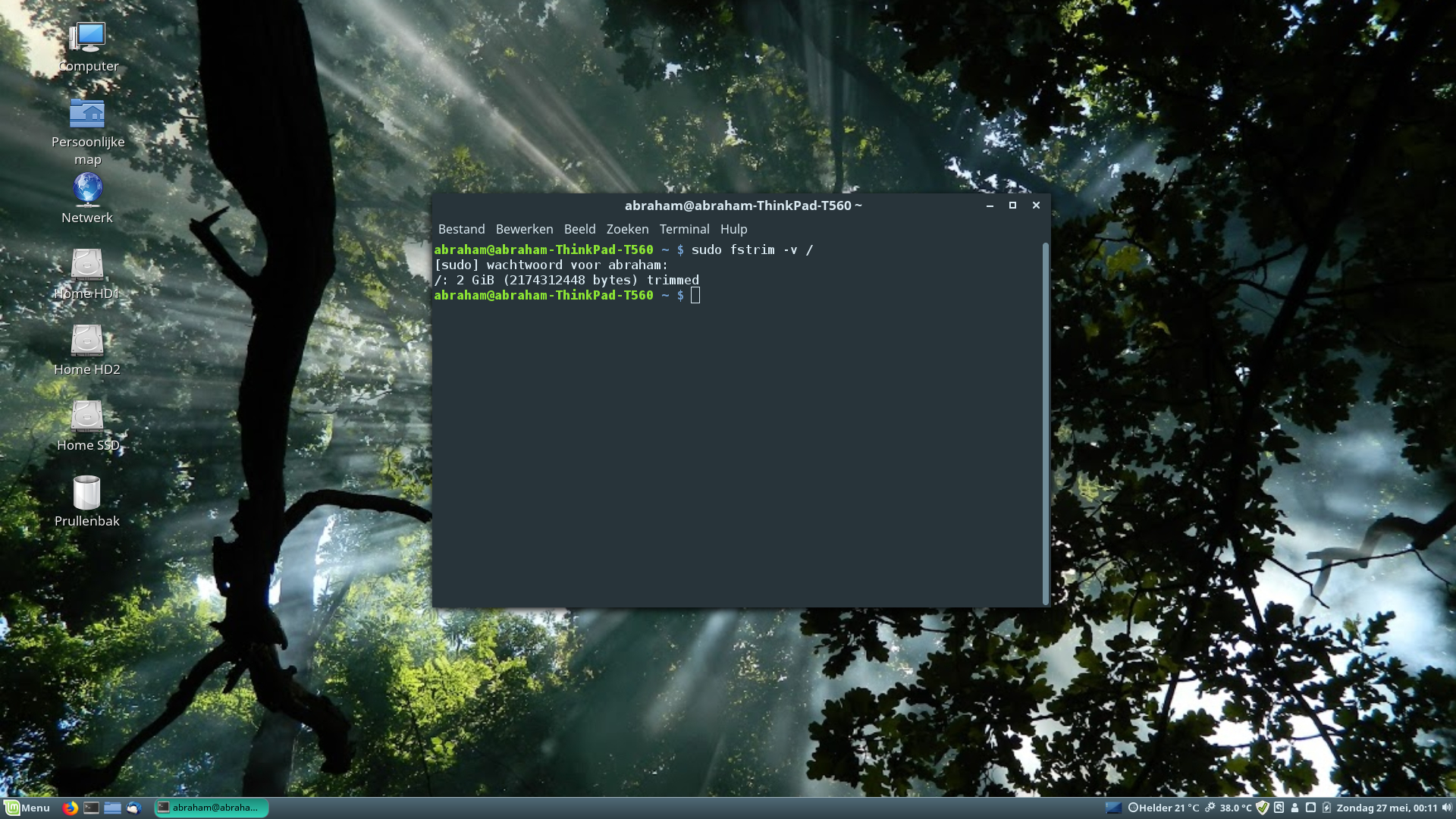Viewport: 1456px width, 819px height.
Task: Open the user applet icon
Action: 1294,808
